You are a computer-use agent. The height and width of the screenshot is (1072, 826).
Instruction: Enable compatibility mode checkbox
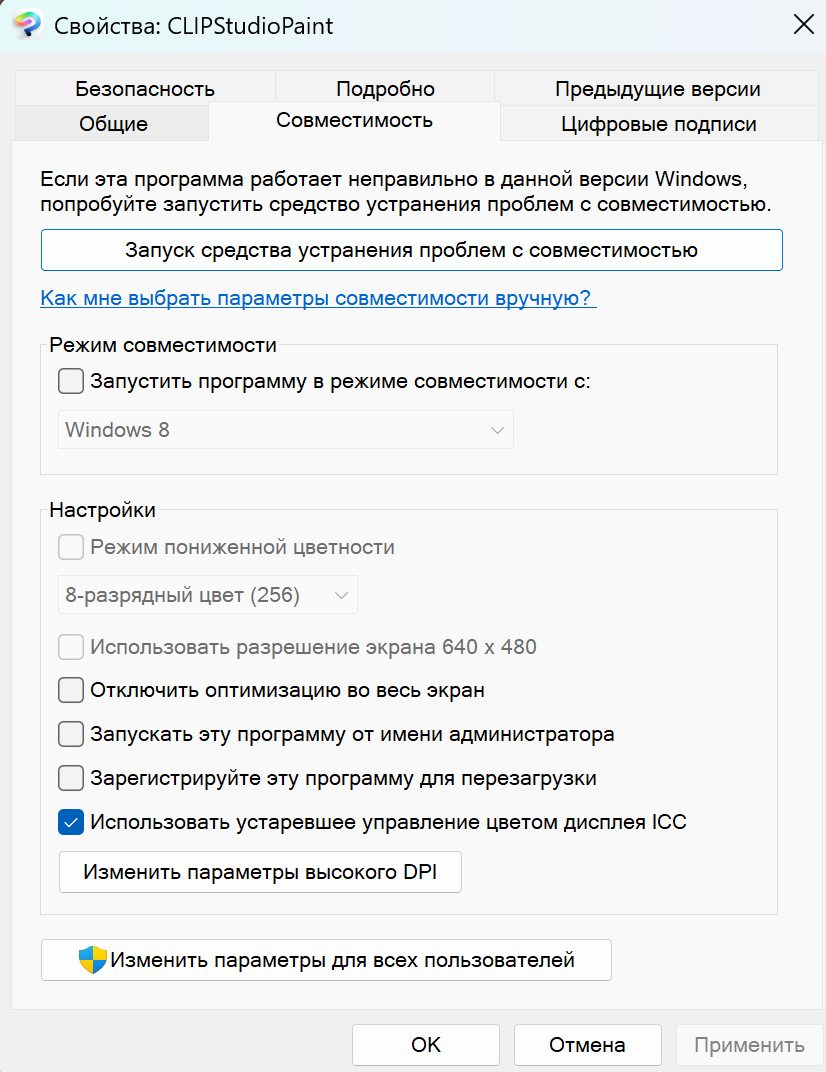[x=71, y=381]
